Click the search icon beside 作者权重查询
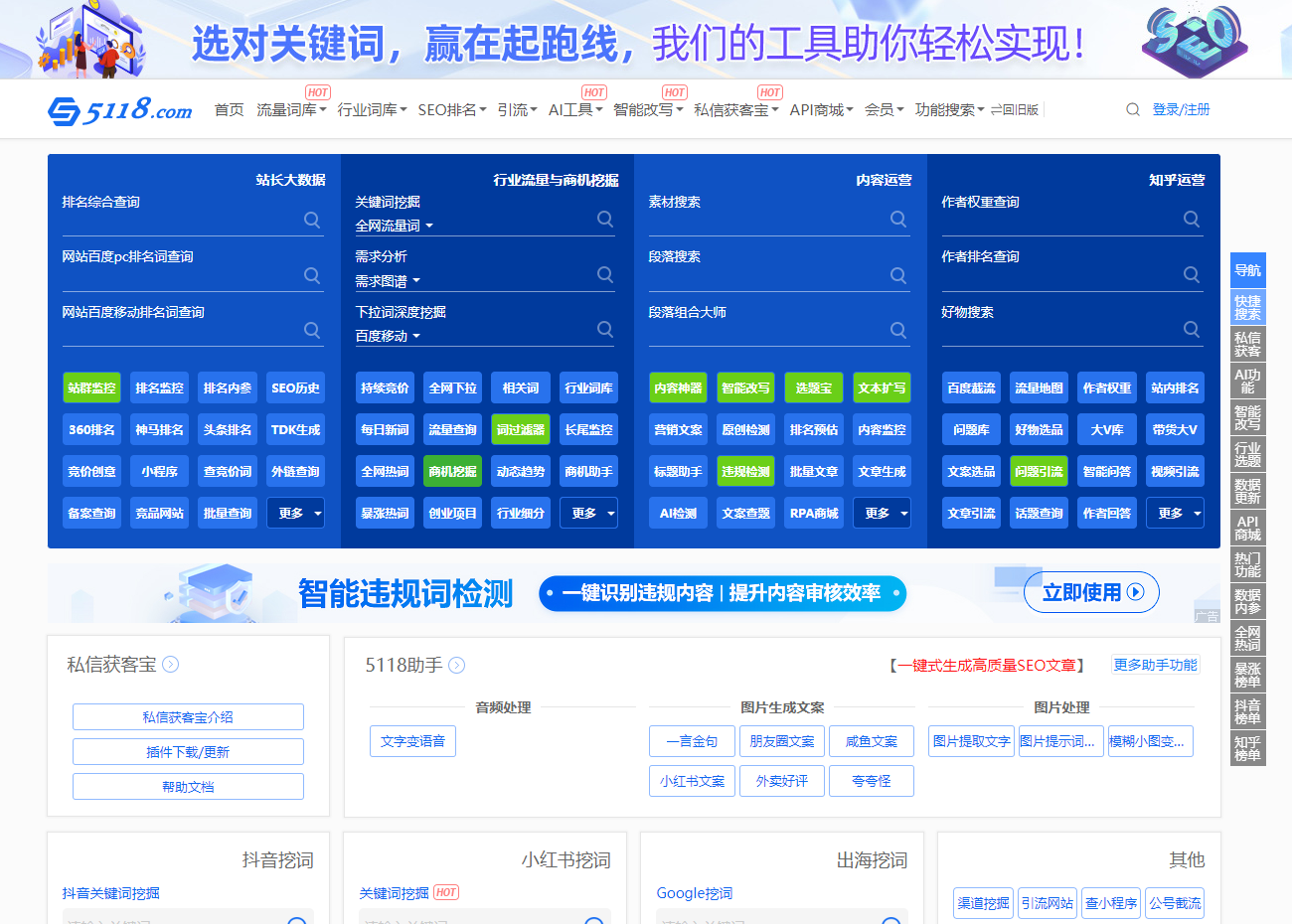The height and width of the screenshot is (924, 1292). 1192,220
